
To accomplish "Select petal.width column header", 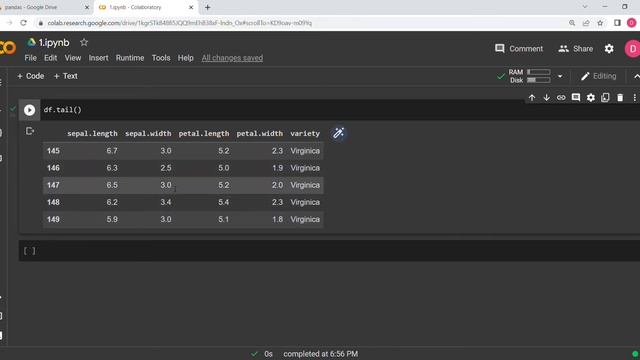I will click(x=260, y=133).
